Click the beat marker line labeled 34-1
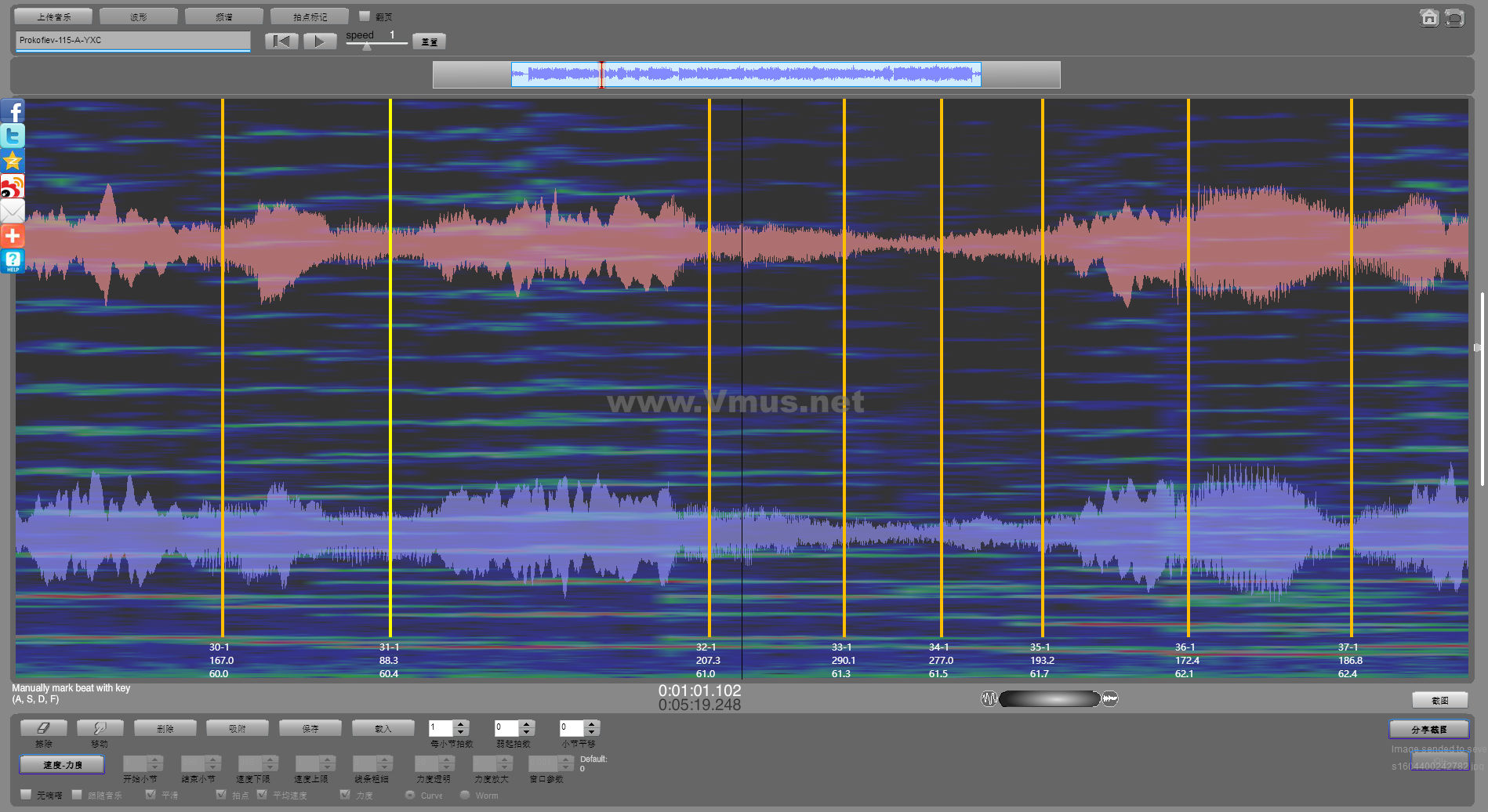 942,368
